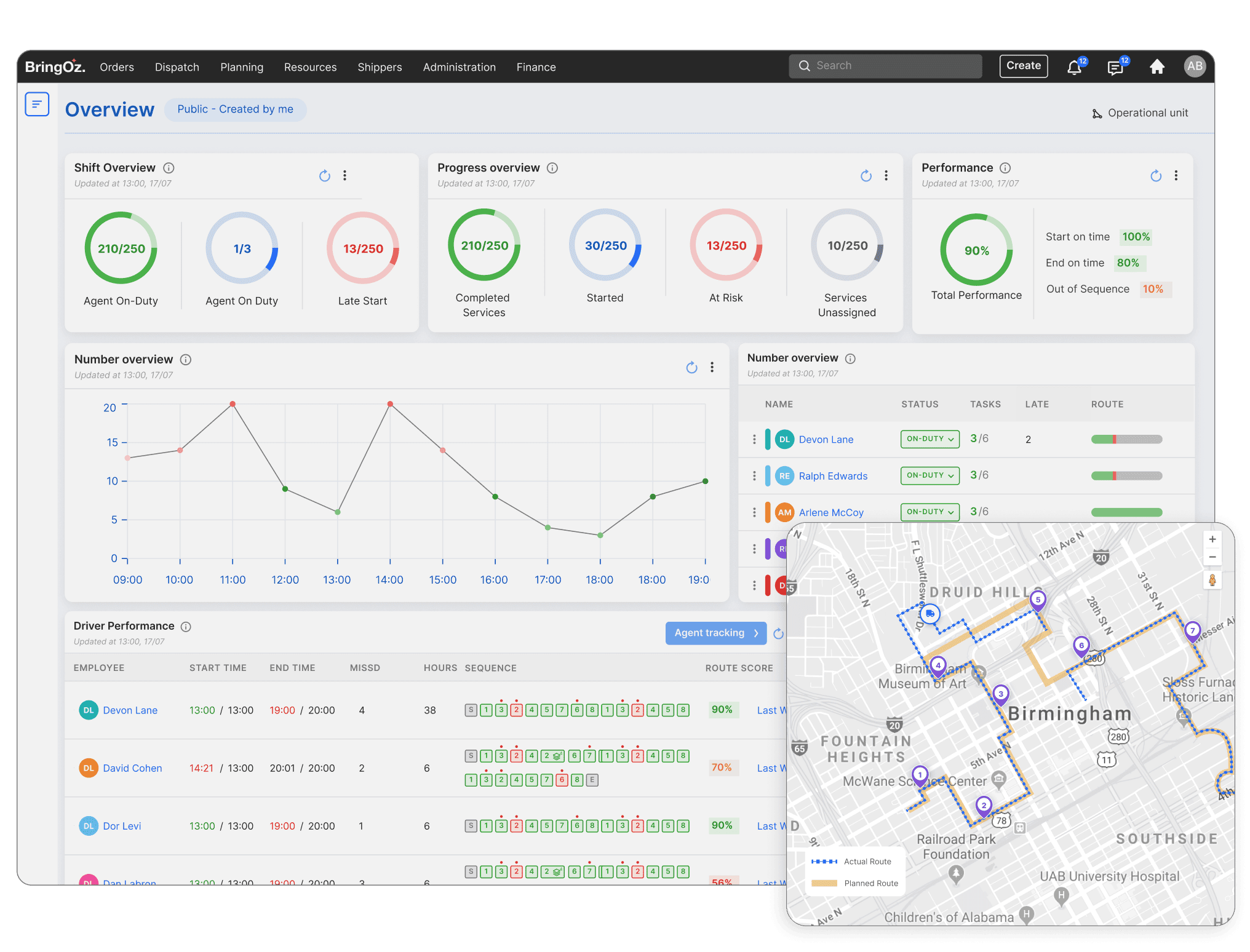
Task: Open Performance widget more options menu
Action: coord(1176,175)
